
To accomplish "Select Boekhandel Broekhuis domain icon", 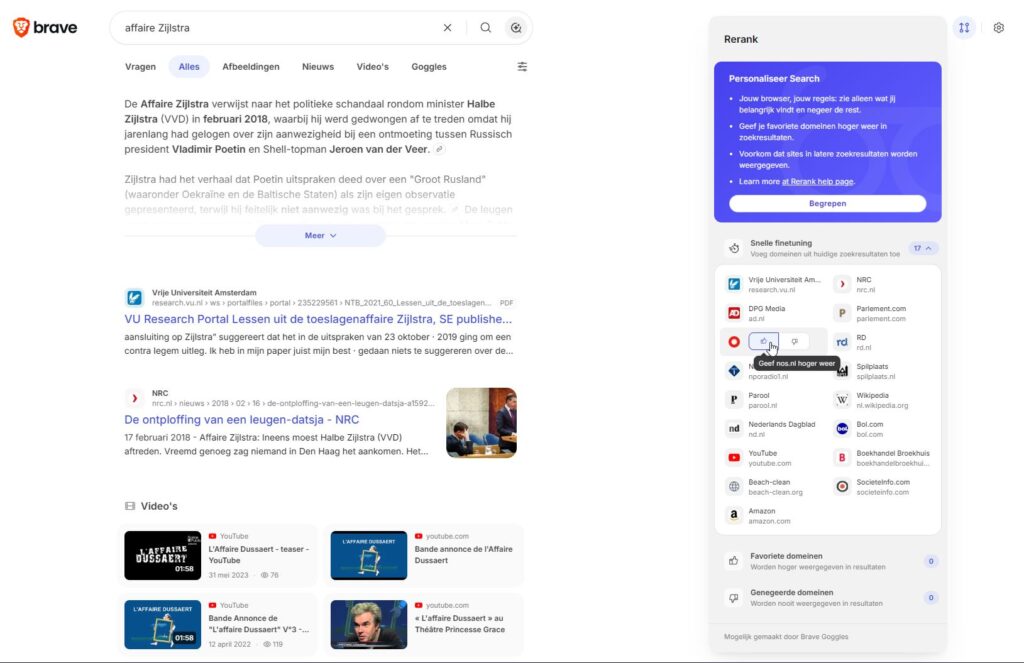I will point(842,457).
